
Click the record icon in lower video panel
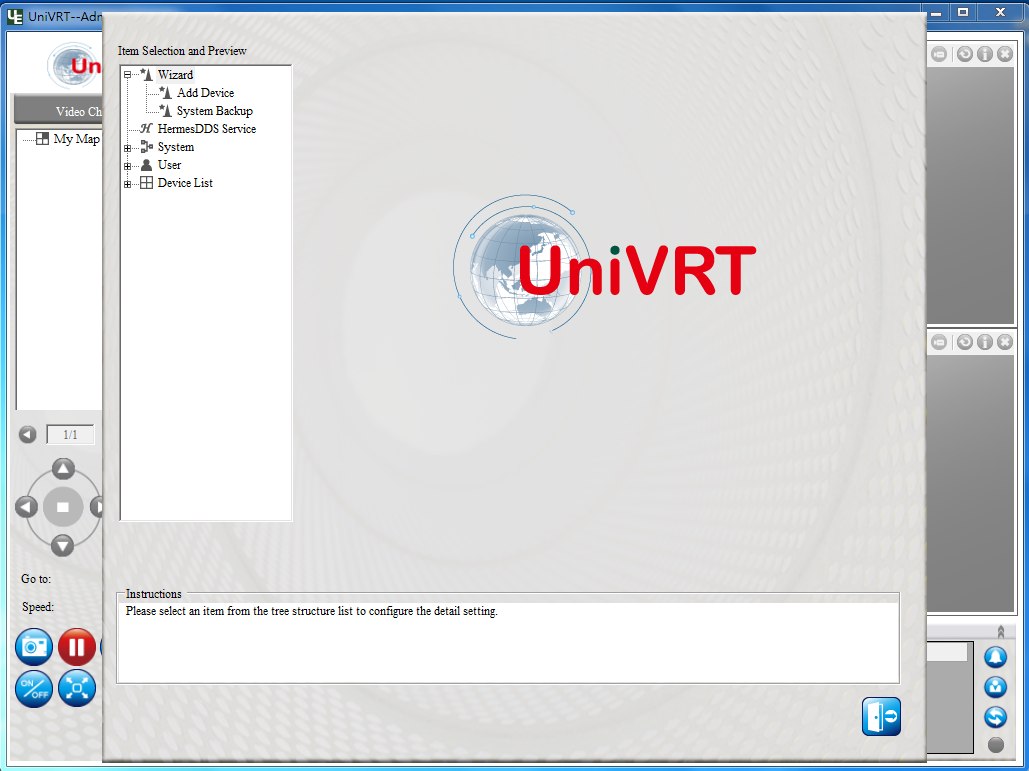939,342
